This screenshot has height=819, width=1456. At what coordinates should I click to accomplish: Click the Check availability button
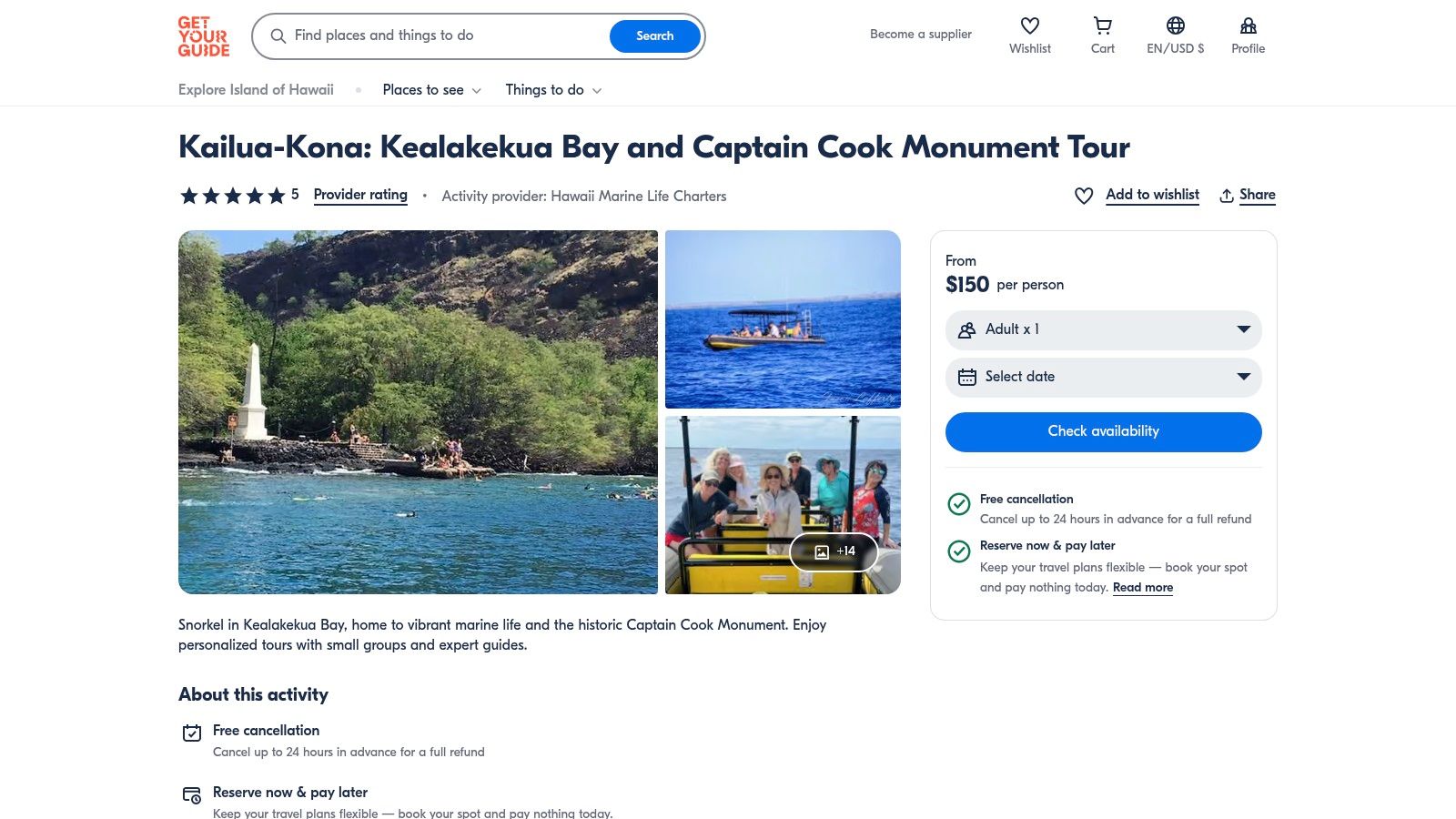(x=1102, y=431)
